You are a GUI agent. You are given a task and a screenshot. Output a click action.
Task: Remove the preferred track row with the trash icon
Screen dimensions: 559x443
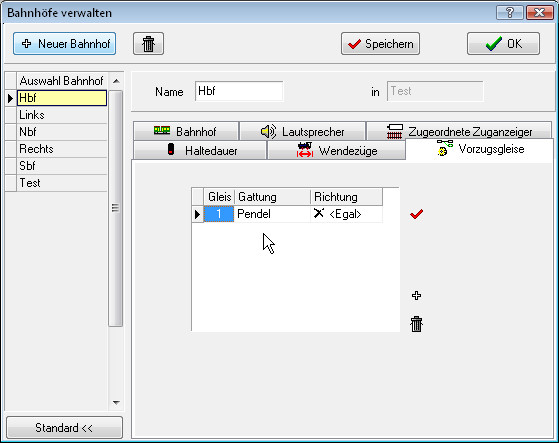click(416, 324)
